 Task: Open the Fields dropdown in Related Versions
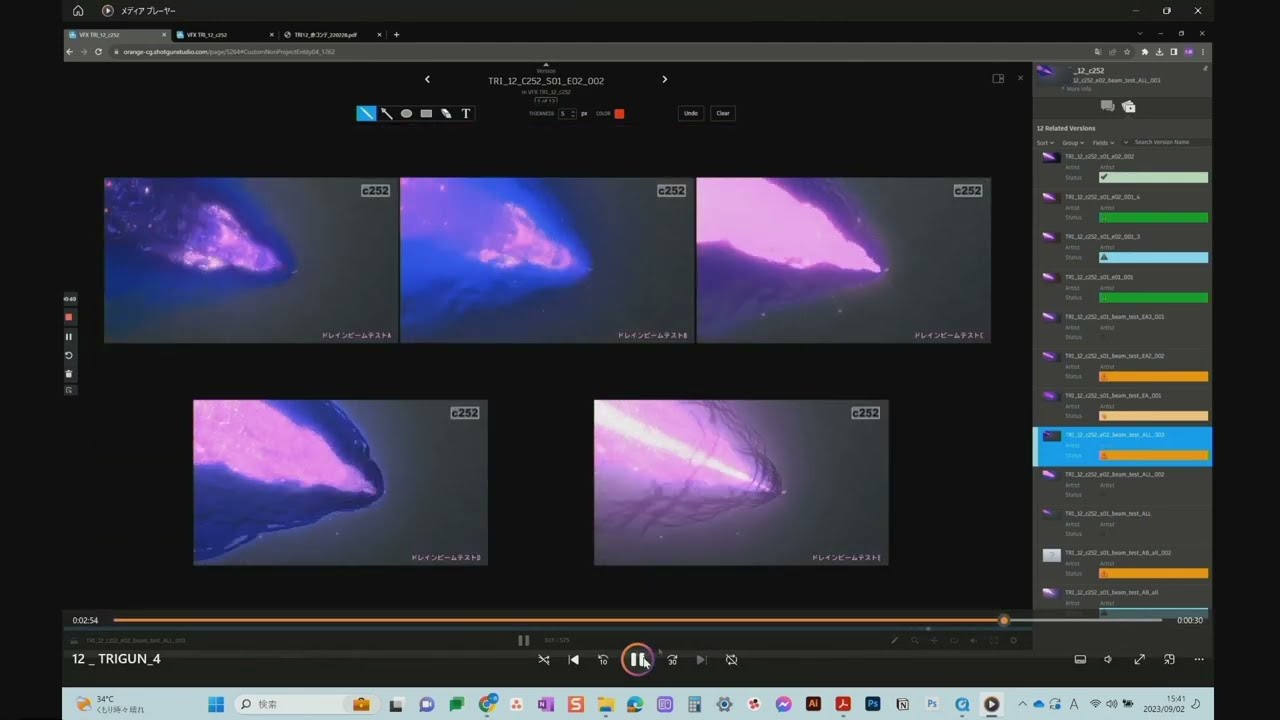coord(1101,142)
